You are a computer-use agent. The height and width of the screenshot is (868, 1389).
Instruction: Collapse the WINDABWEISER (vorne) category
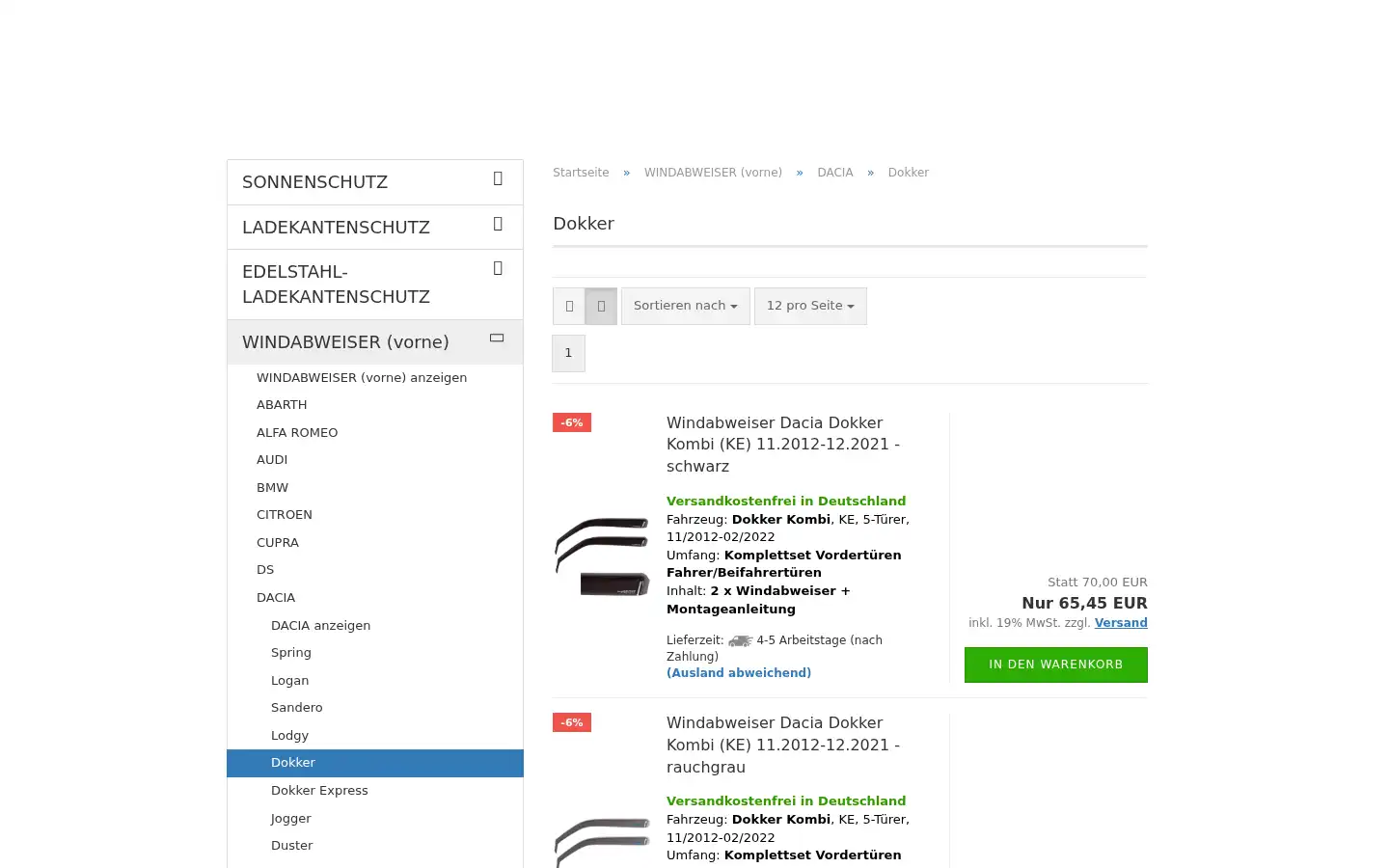pyautogui.click(x=497, y=339)
